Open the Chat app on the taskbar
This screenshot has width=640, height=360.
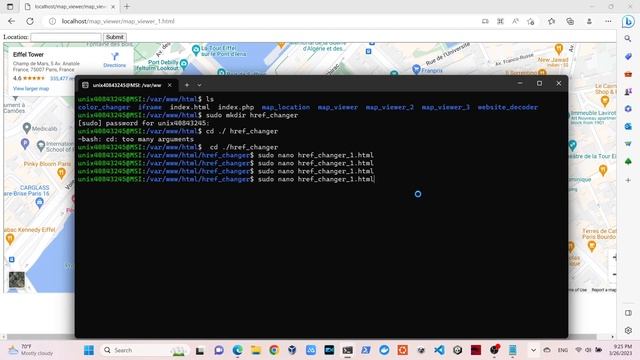(x=219, y=350)
